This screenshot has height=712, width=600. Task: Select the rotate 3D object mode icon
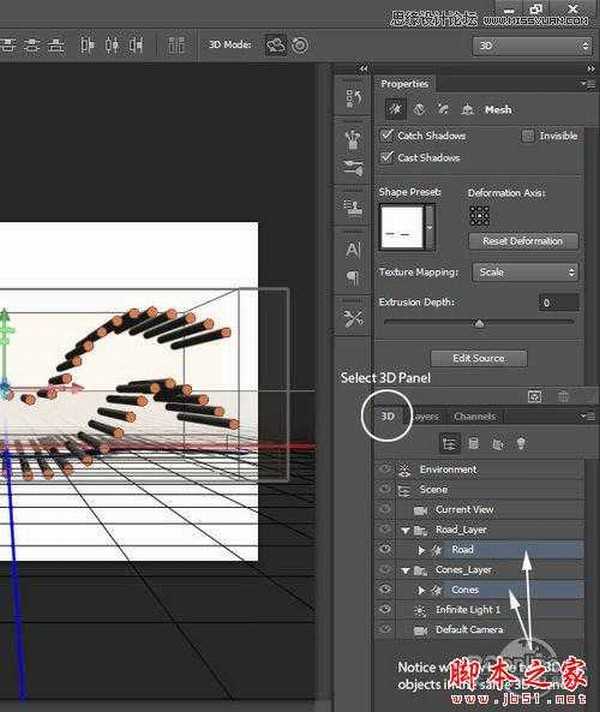coord(275,45)
